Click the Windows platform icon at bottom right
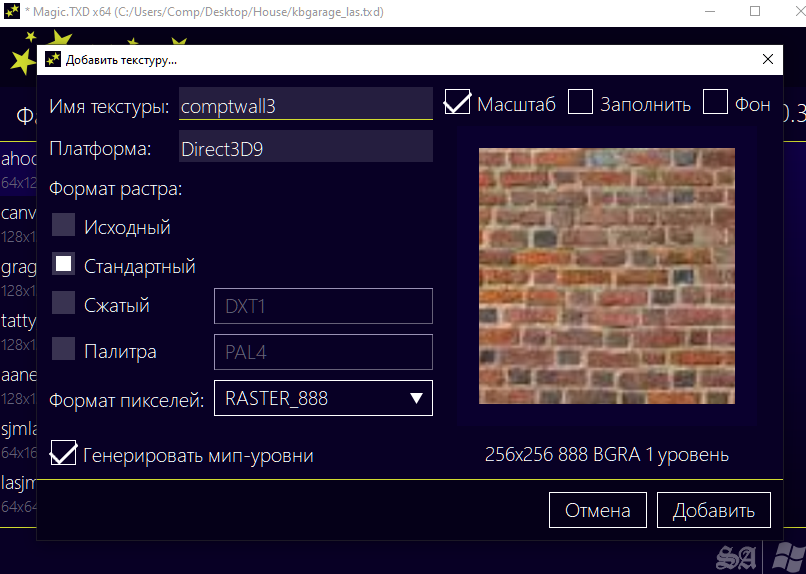 pos(783,556)
